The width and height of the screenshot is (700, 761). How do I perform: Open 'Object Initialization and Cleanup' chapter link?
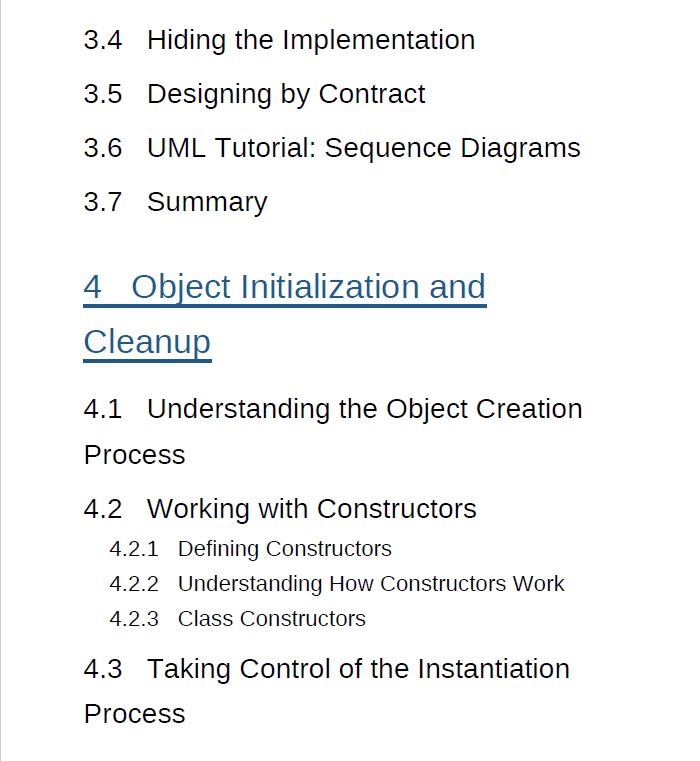(x=307, y=287)
